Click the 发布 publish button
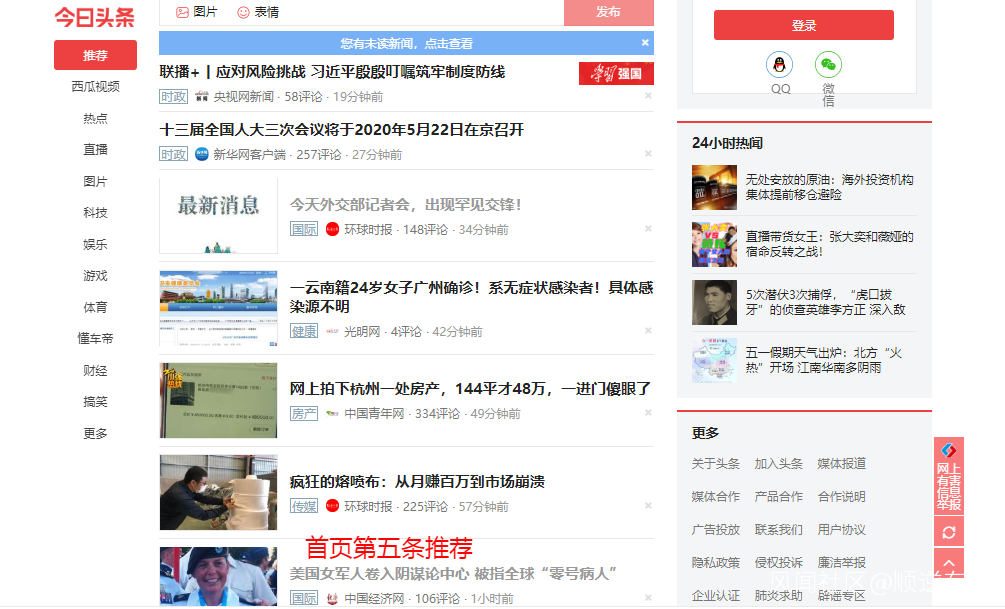 pos(608,12)
